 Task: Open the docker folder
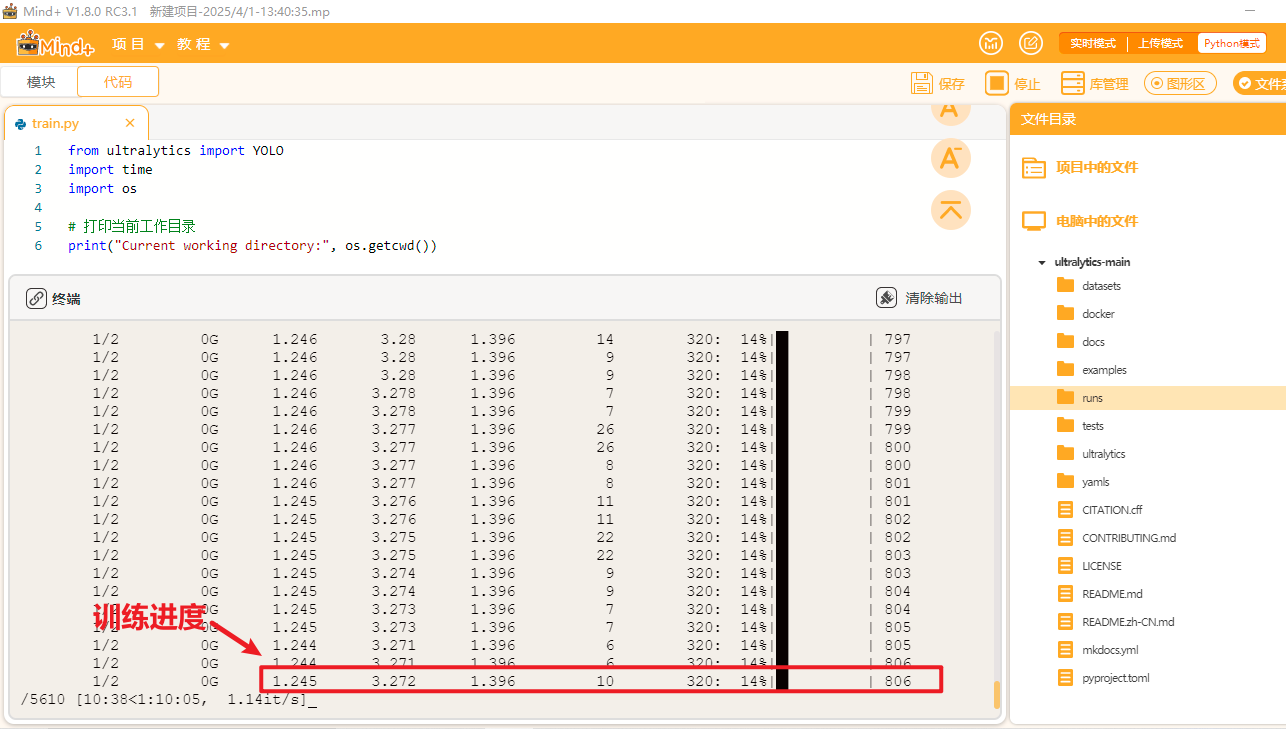click(1086, 314)
